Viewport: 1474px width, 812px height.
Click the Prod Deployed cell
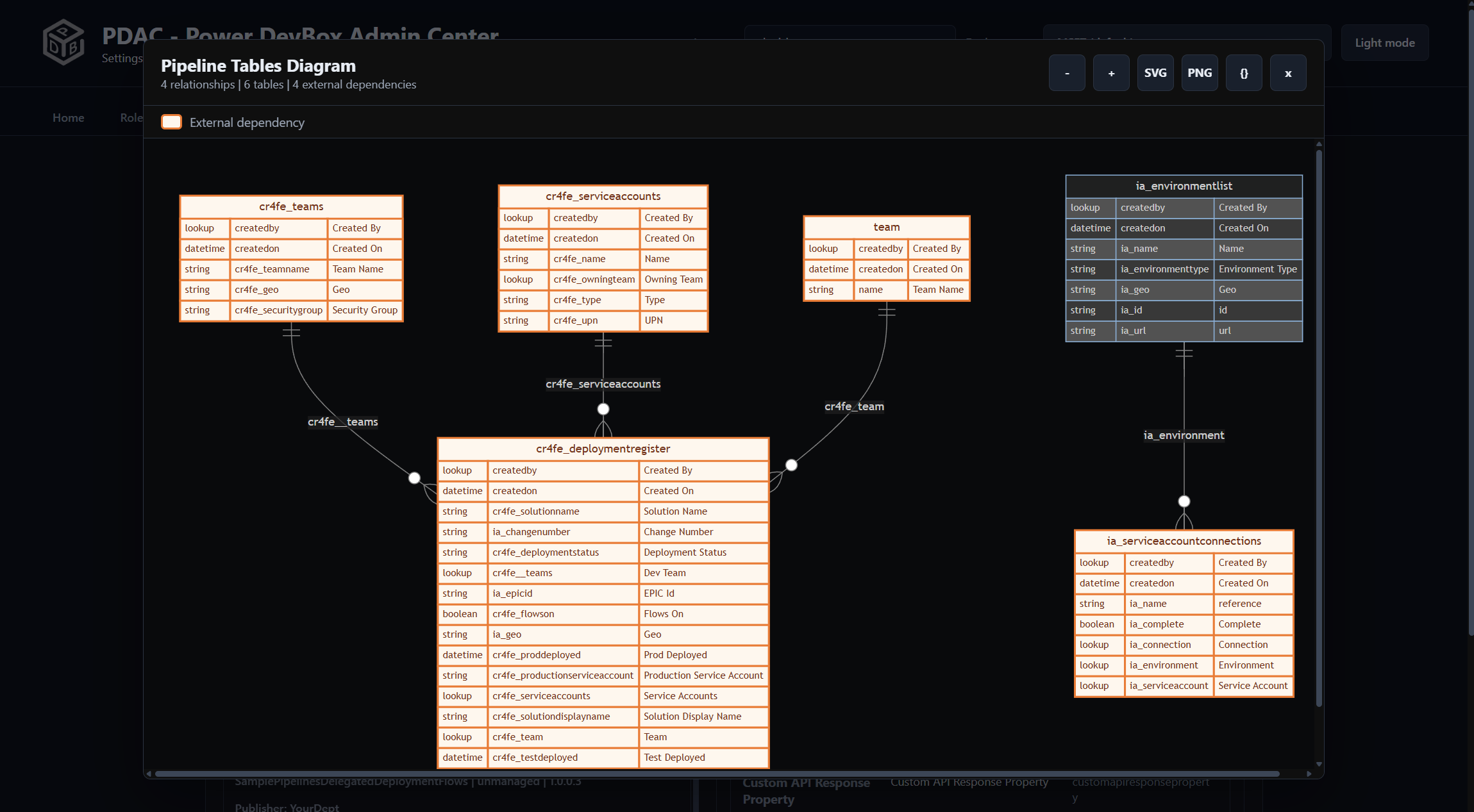pos(703,655)
